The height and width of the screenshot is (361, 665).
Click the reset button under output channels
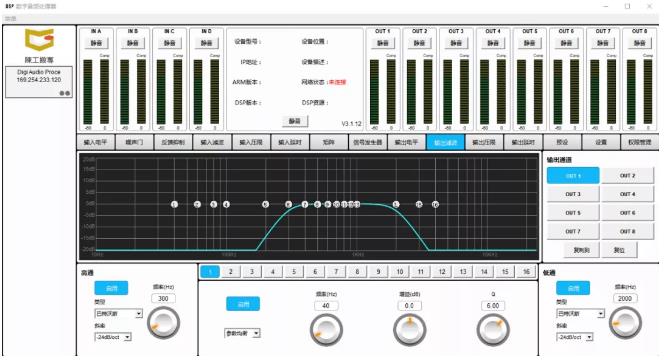pos(619,250)
